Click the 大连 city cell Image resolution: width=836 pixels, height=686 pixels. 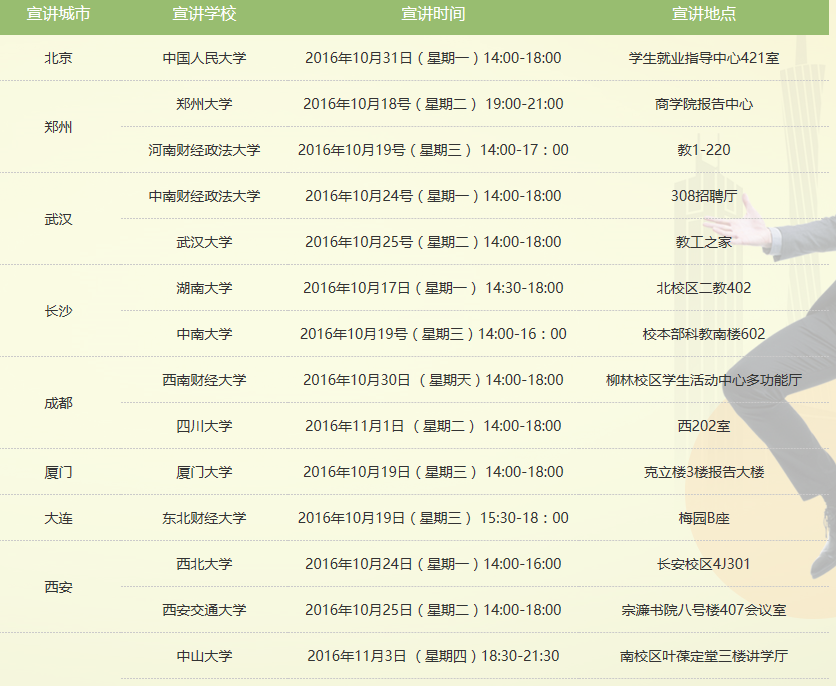58,518
